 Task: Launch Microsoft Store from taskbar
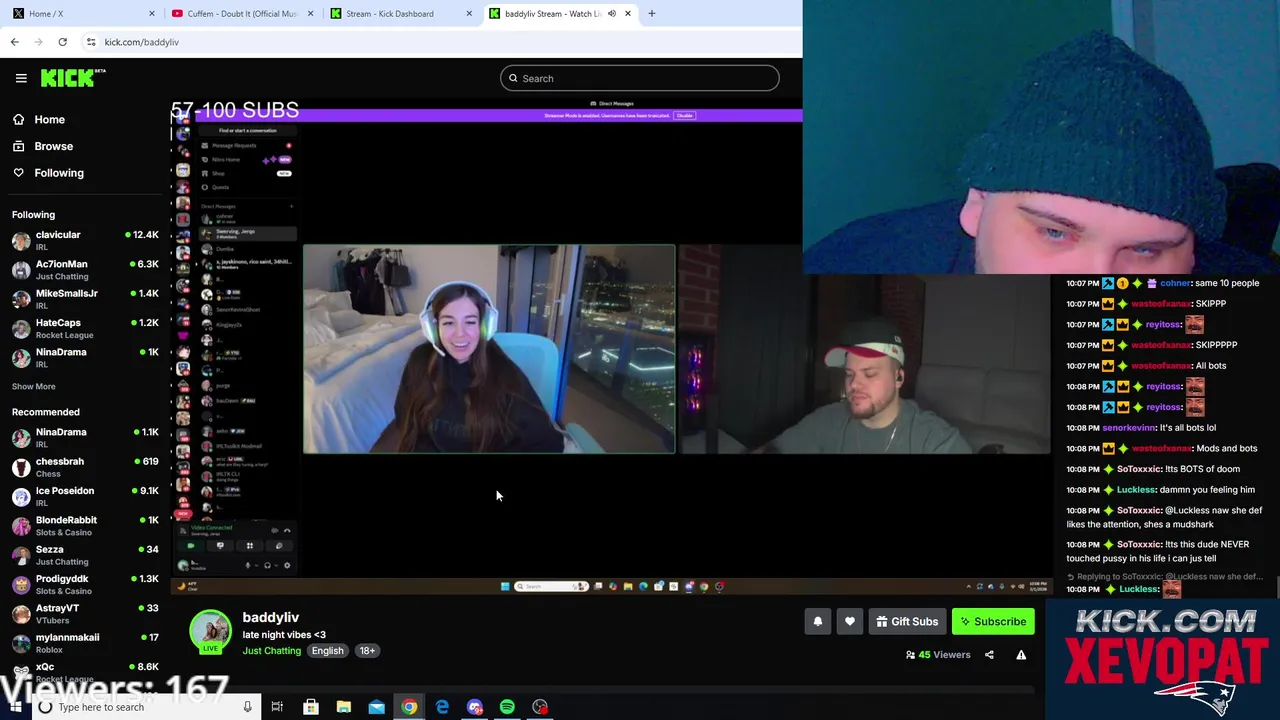[311, 707]
